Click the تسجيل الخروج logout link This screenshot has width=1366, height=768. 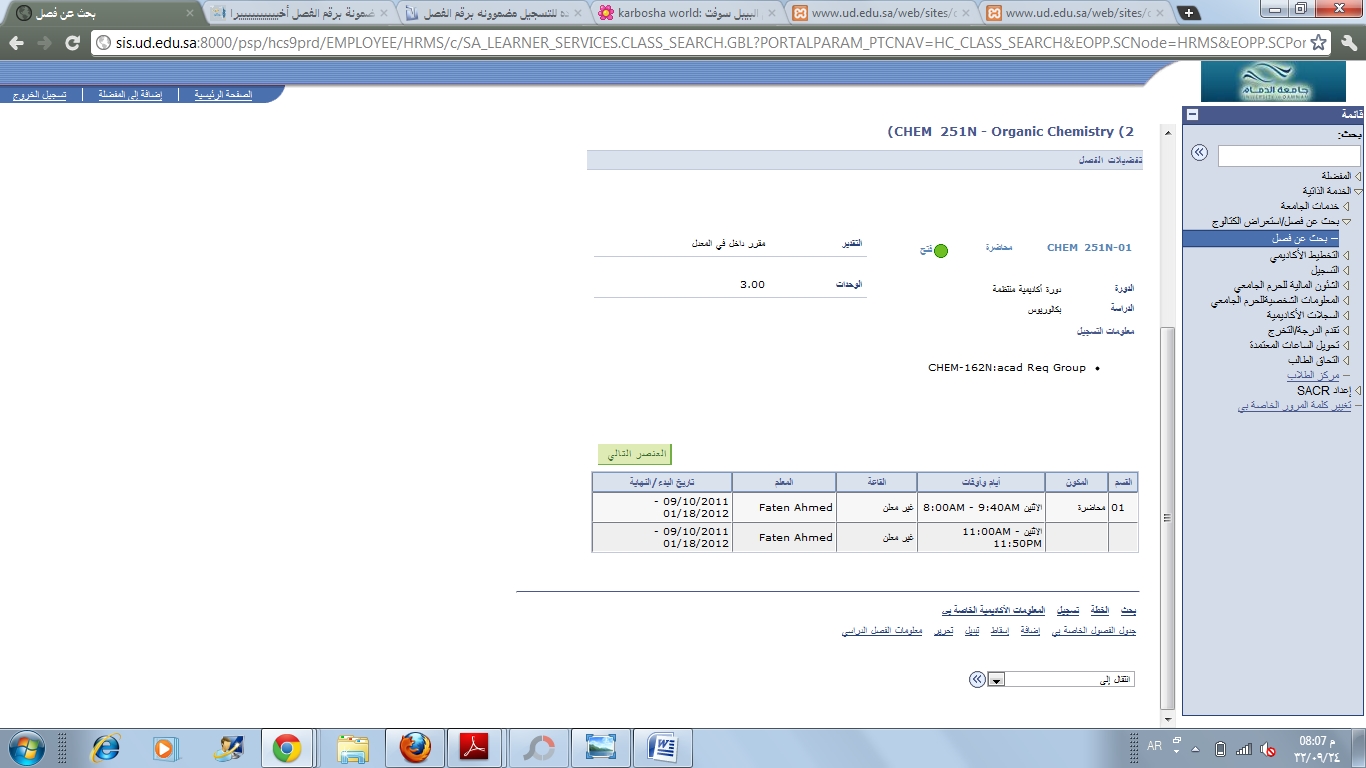[x=40, y=95]
